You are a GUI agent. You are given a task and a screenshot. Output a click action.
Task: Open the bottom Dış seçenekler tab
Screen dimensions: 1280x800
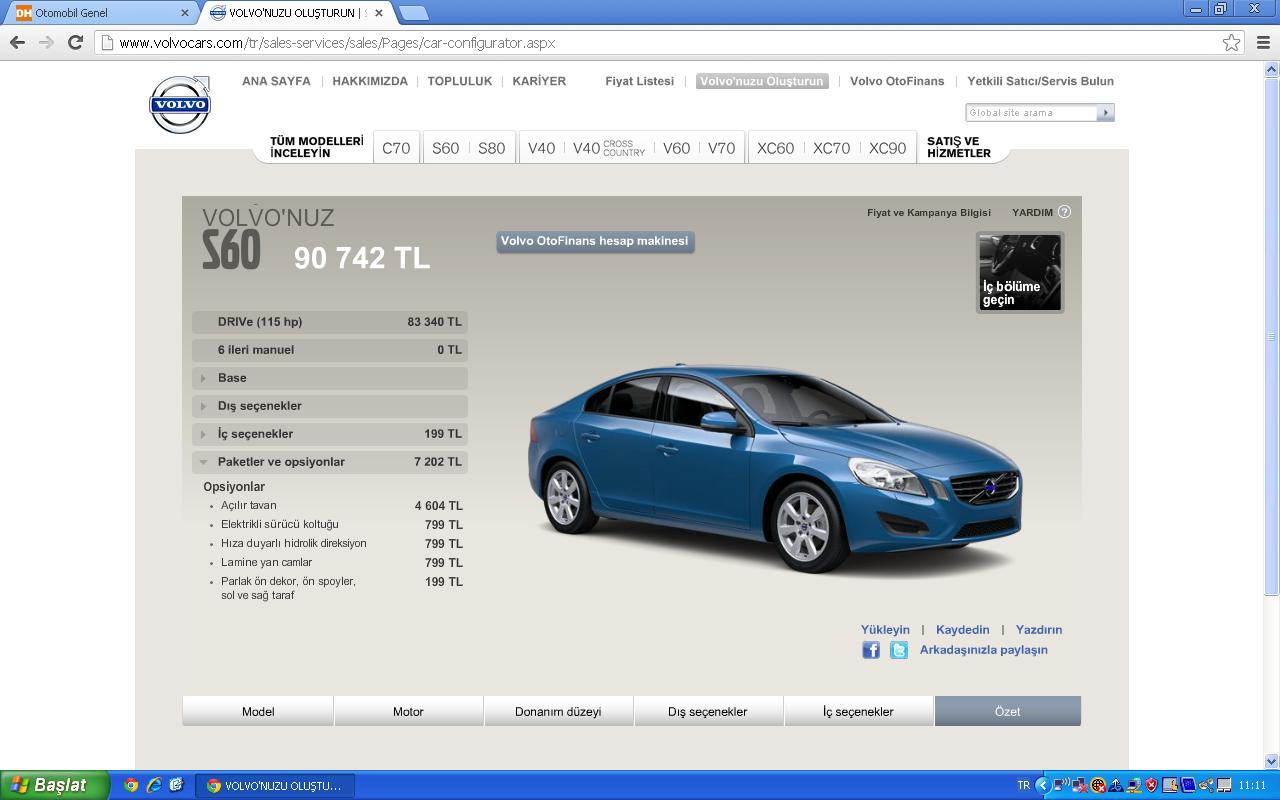click(x=708, y=711)
